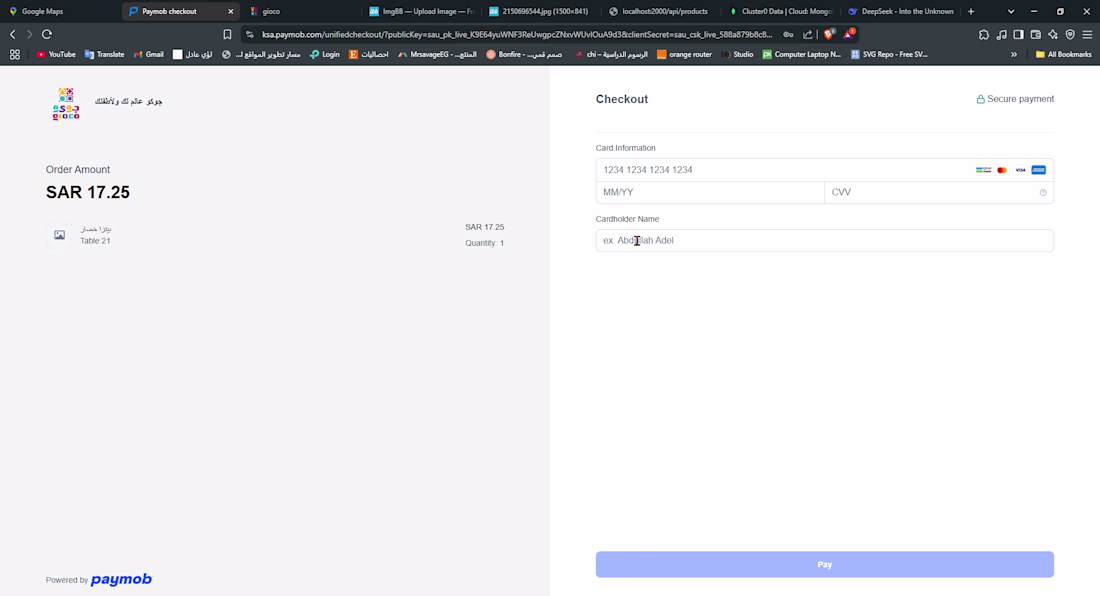Image resolution: width=1100 pixels, height=596 pixels.
Task: Open the chi bookmark
Action: (x=611, y=54)
